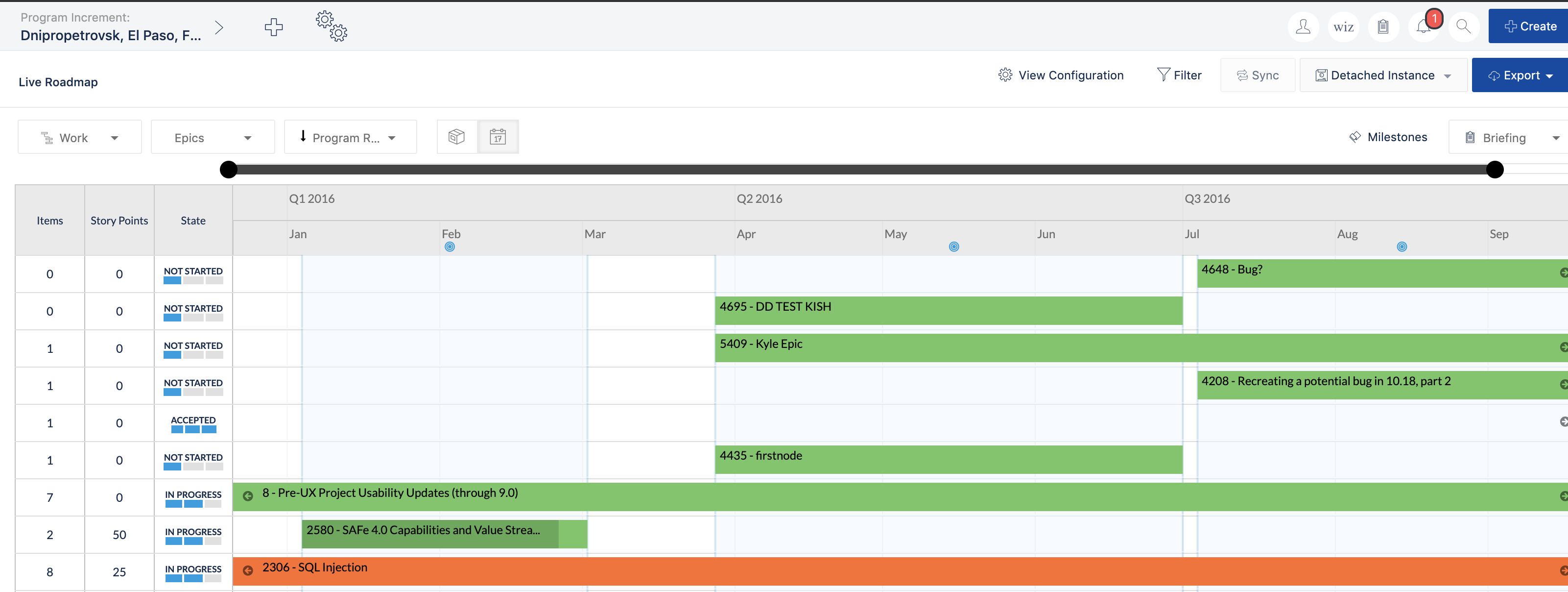The height and width of the screenshot is (592, 1568).
Task: Open View Configuration
Action: pyautogui.click(x=1061, y=75)
